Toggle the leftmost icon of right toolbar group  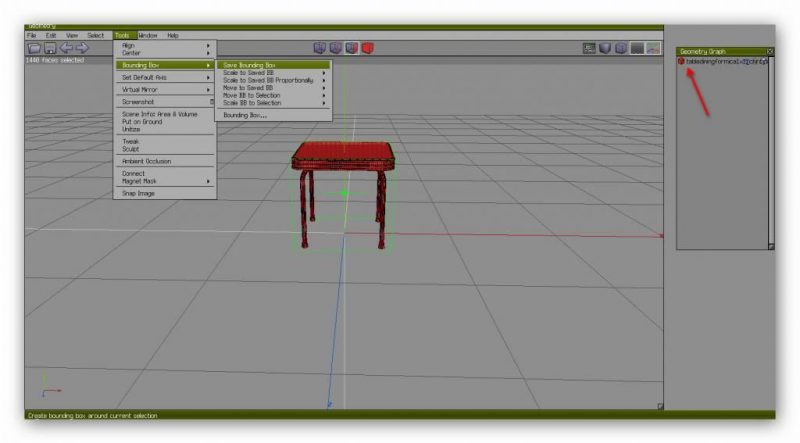coord(590,47)
